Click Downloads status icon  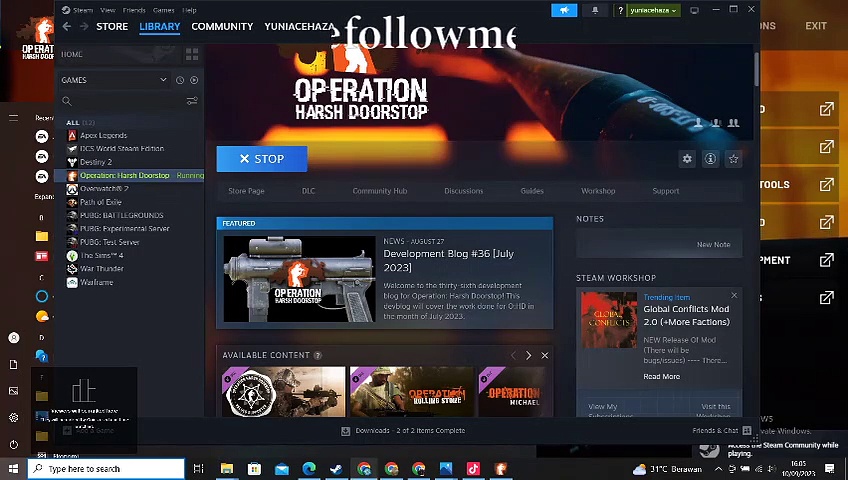pos(346,431)
